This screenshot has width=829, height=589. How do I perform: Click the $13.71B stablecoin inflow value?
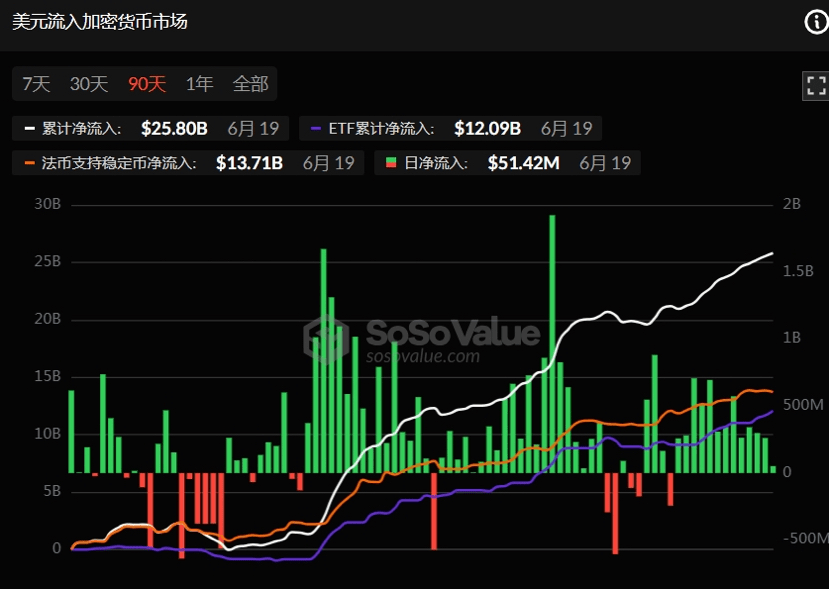click(249, 163)
